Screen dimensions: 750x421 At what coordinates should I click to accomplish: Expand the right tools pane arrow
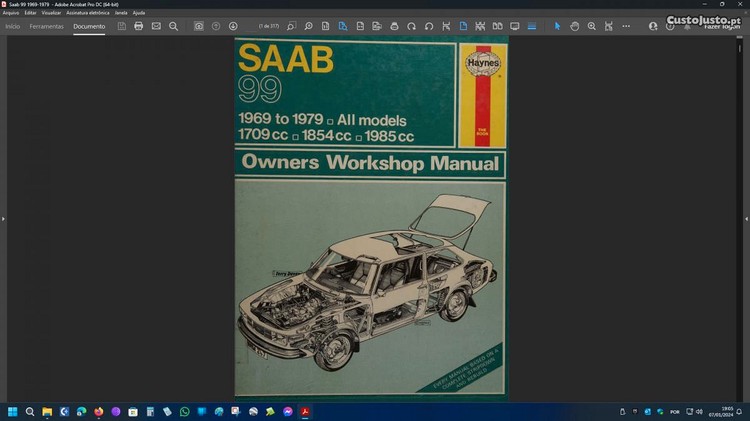[746, 218]
